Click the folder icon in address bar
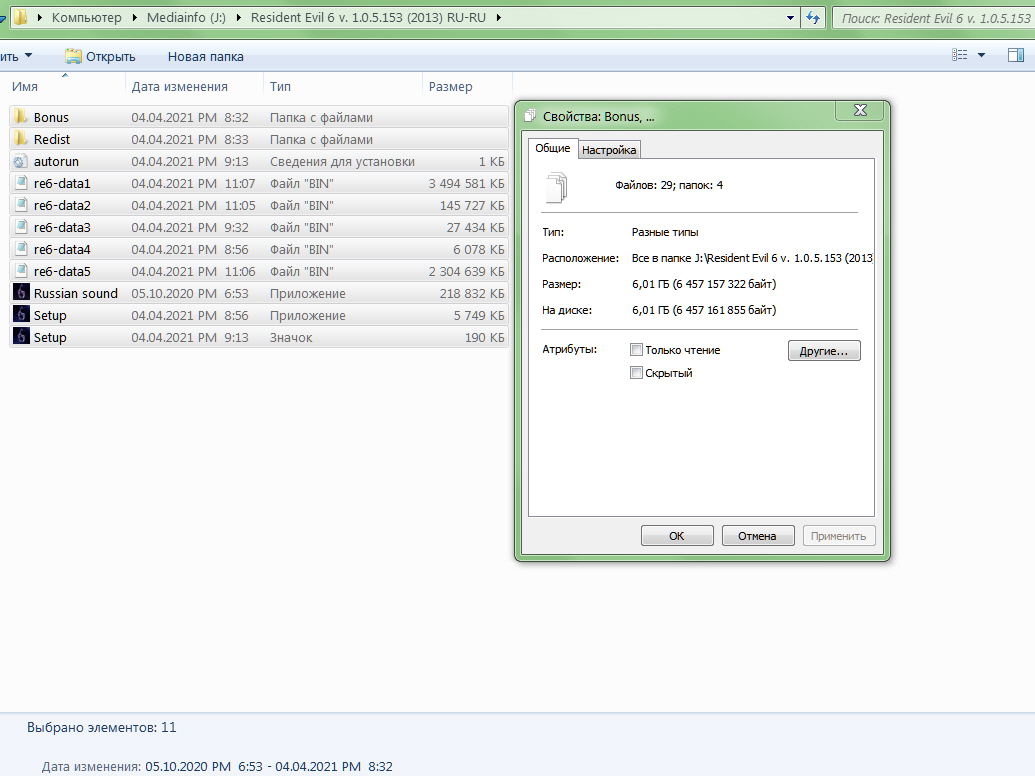Screen dimensions: 1035x776 (x=20, y=17)
